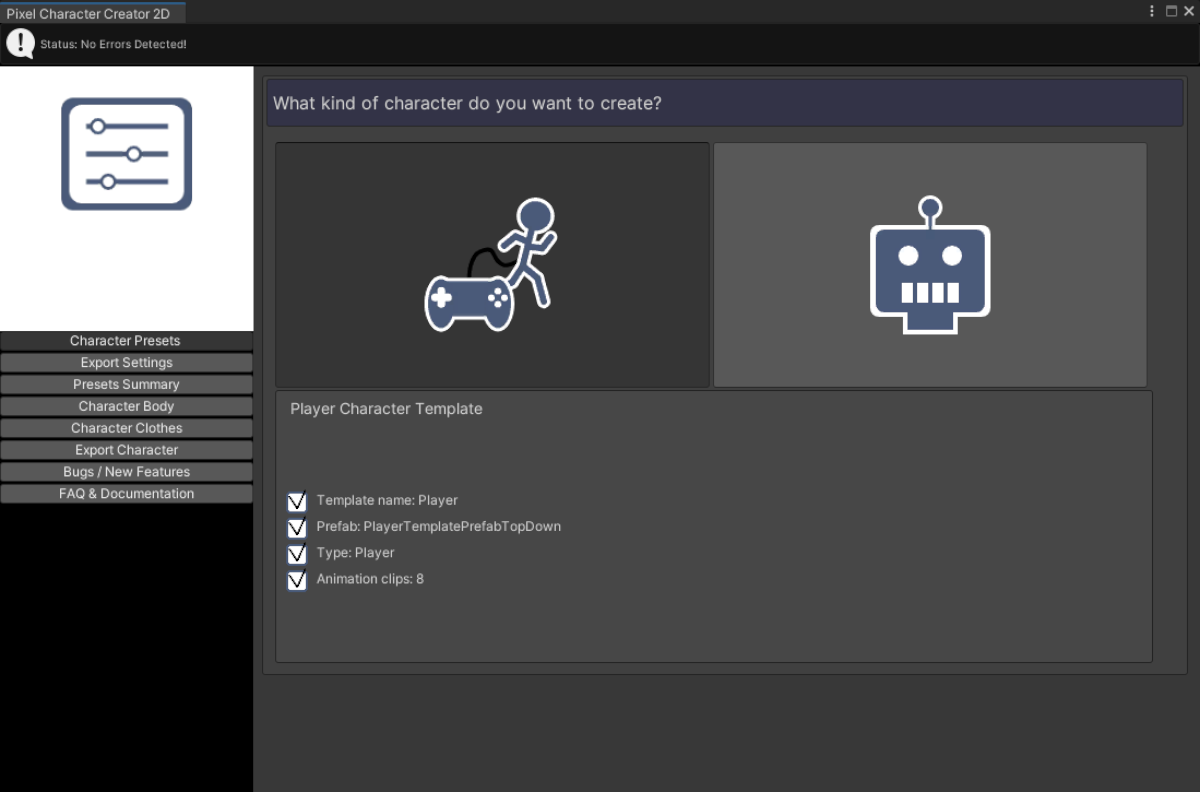Screen dimensions: 1200x792
Task: Toggle the Template name: Player checkbox
Action: pyautogui.click(x=297, y=501)
